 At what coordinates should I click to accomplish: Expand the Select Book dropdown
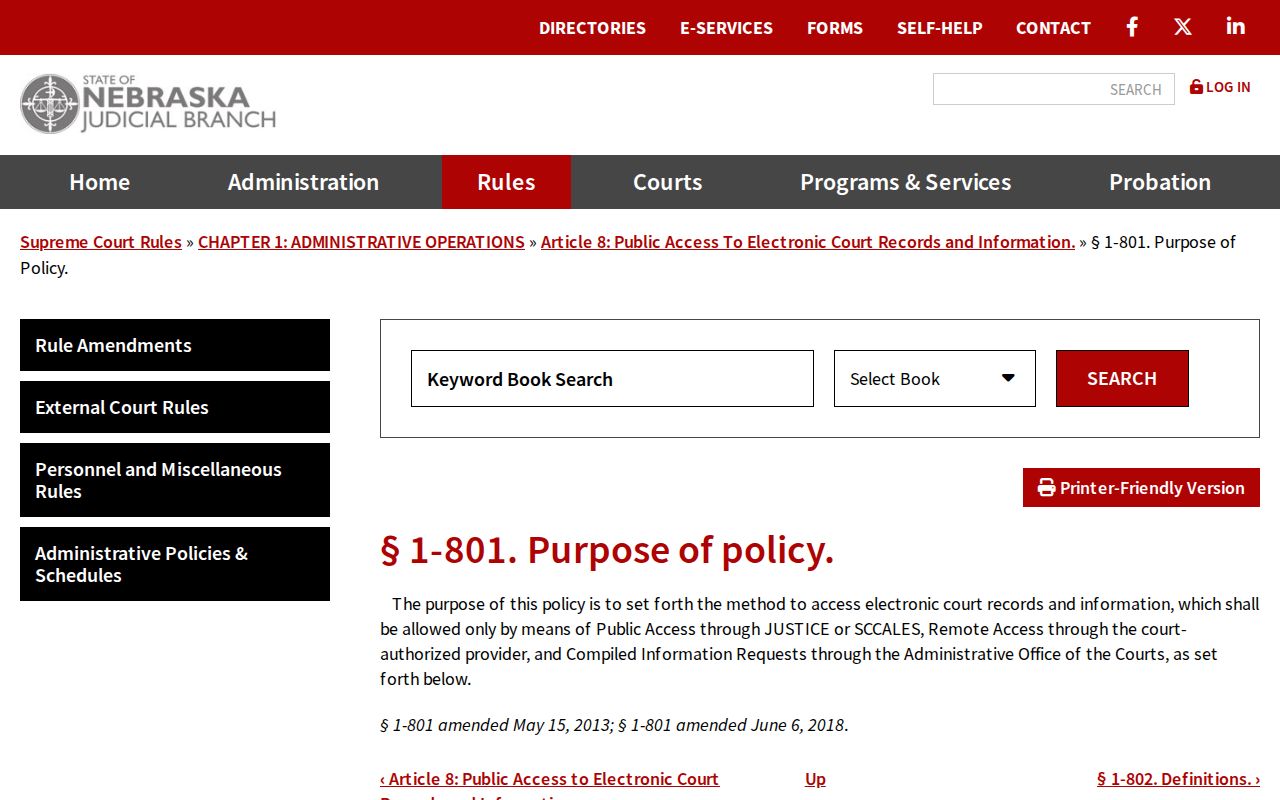coord(935,379)
